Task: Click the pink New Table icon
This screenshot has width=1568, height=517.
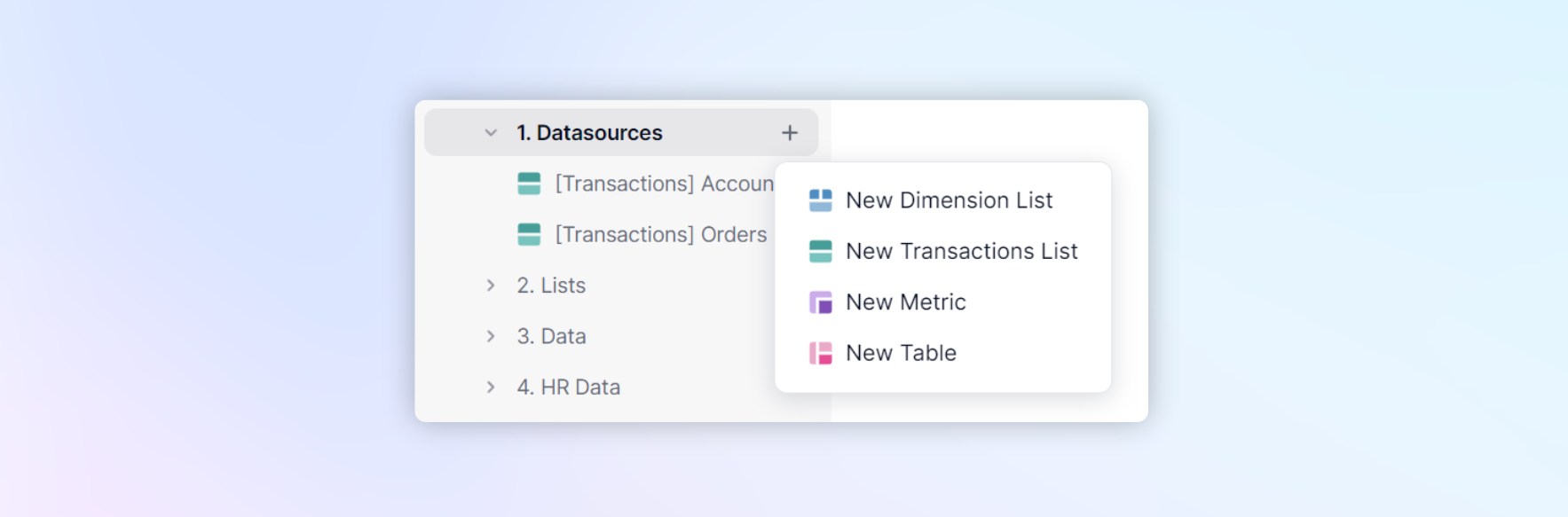Action: (x=821, y=353)
